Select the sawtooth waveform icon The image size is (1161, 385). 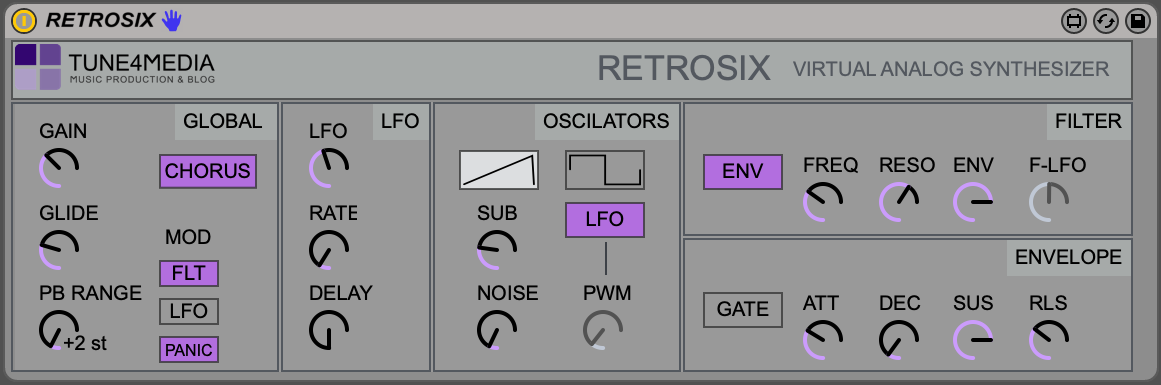pyautogui.click(x=498, y=170)
